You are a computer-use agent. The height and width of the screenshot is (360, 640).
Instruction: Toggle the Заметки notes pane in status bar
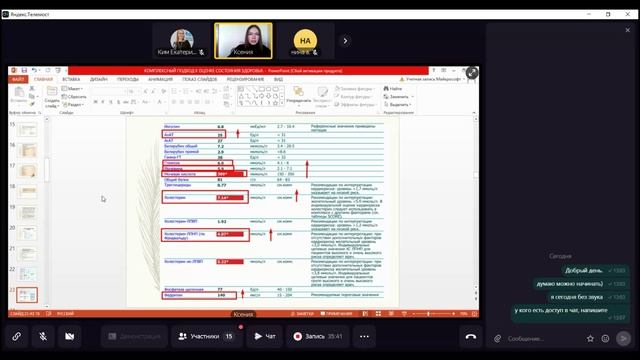pyautogui.click(x=302, y=313)
